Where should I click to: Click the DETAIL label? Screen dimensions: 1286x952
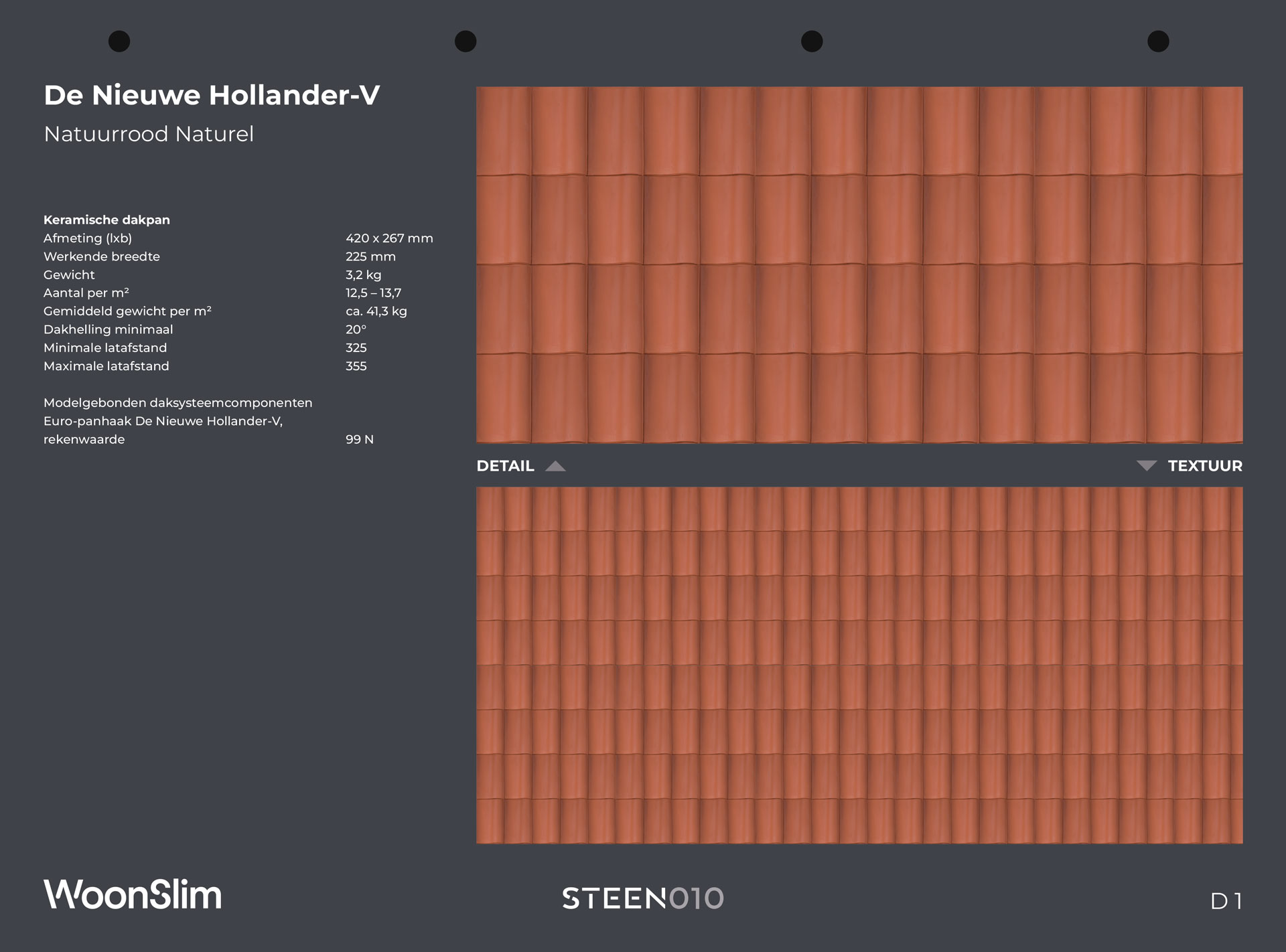(505, 466)
